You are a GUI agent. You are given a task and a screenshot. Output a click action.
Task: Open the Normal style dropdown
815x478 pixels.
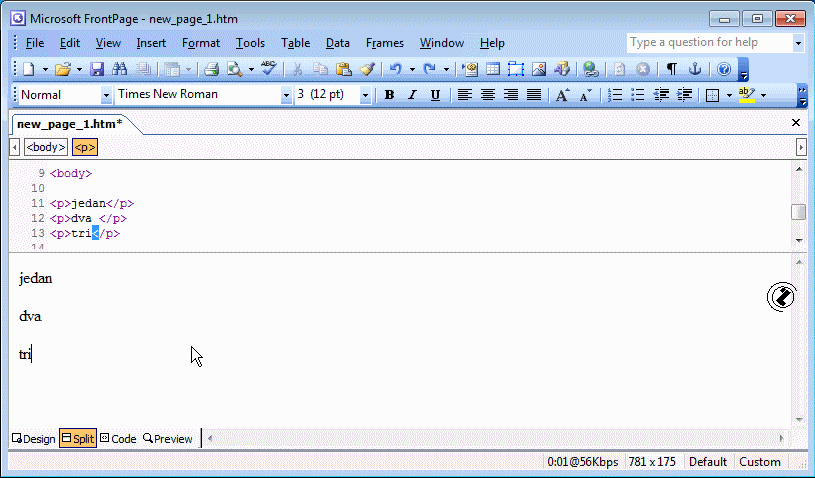point(106,95)
